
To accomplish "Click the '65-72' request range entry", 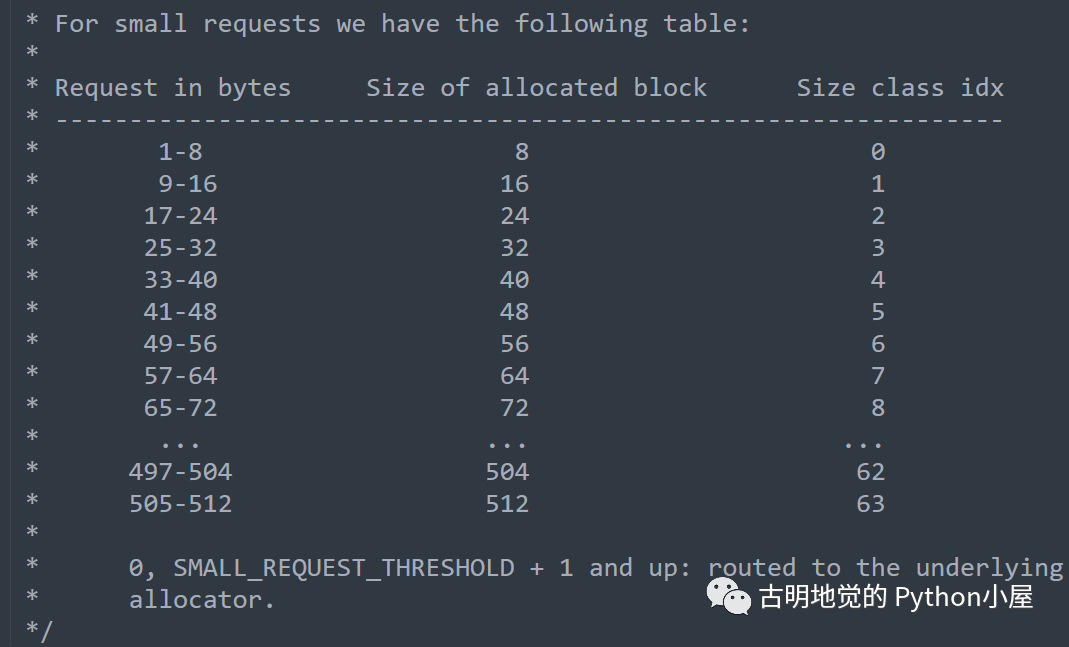I will tap(180, 408).
